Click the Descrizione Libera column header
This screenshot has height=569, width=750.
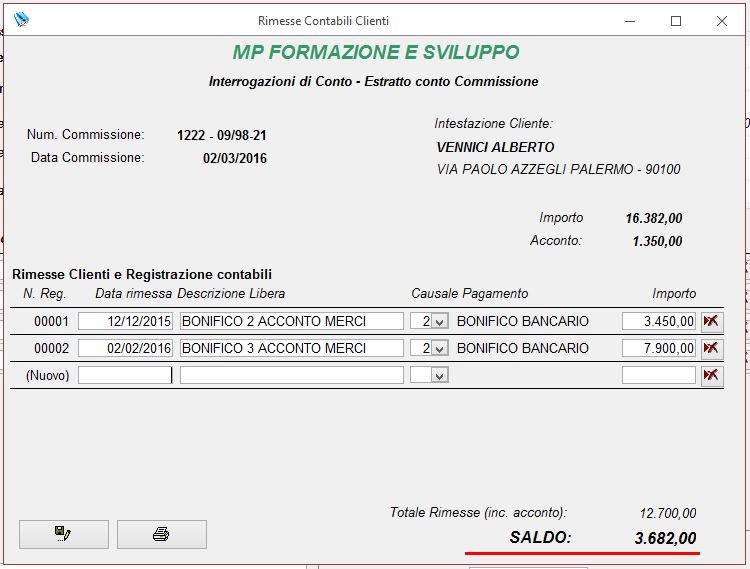[x=231, y=294]
